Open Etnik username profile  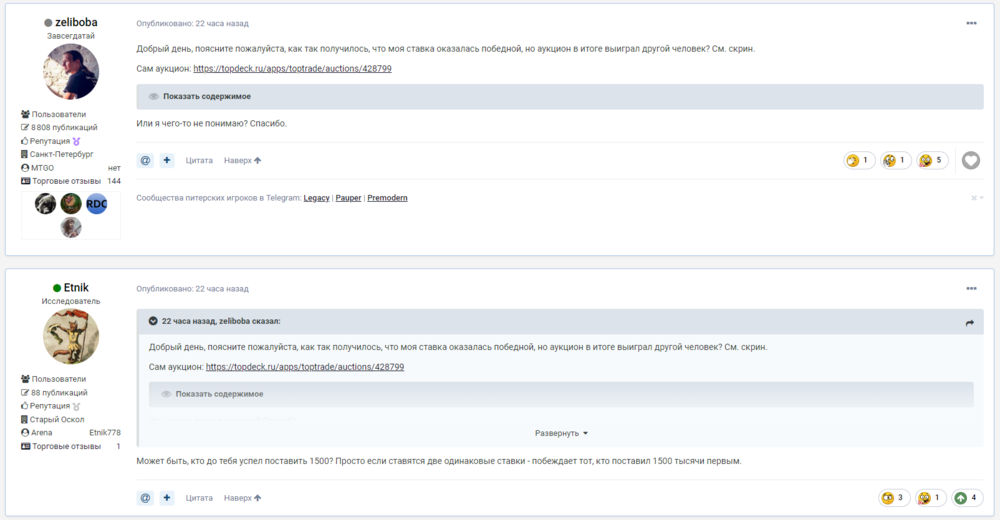76,288
